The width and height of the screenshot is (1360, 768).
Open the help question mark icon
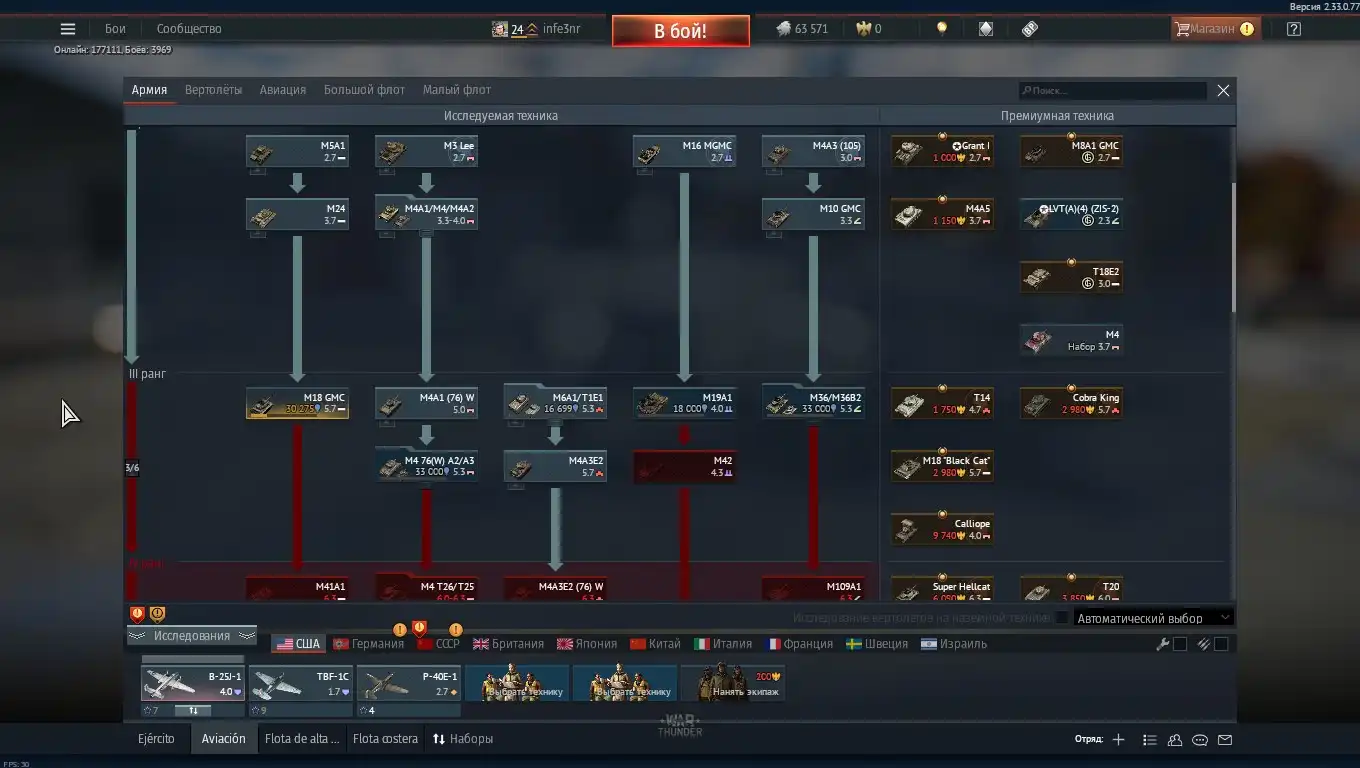pos(1293,29)
